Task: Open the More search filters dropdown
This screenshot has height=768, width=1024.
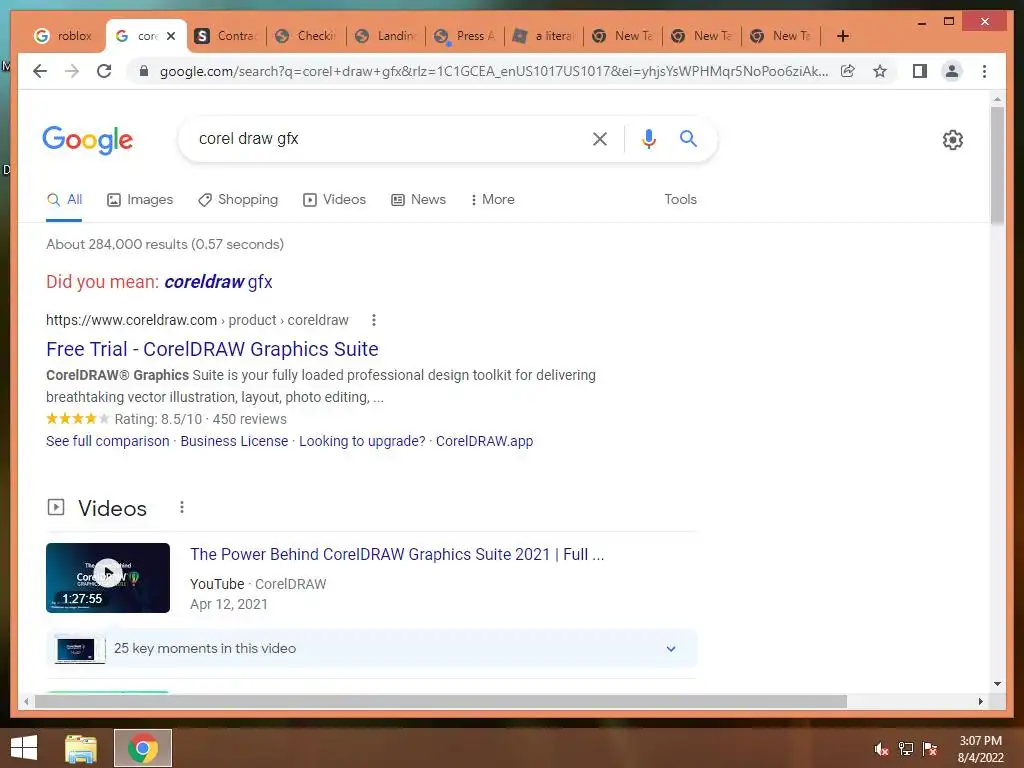Action: 492,200
